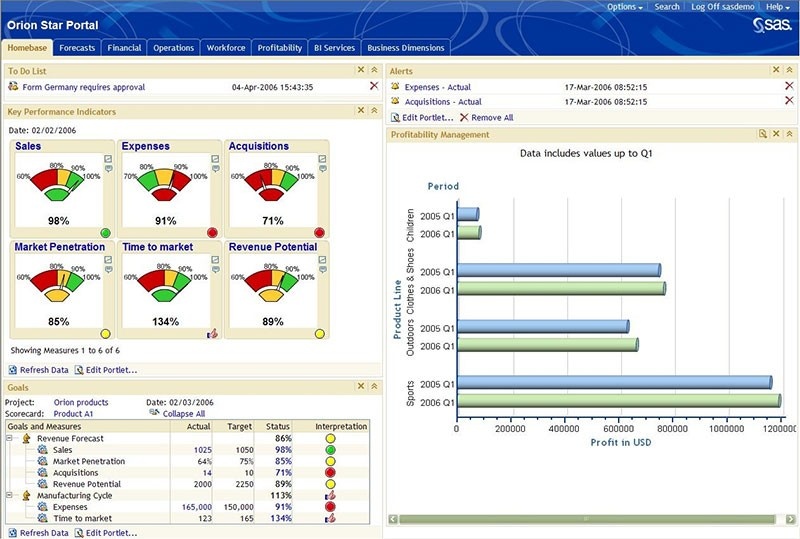Collapse the Alerts portlet

click(x=789, y=70)
